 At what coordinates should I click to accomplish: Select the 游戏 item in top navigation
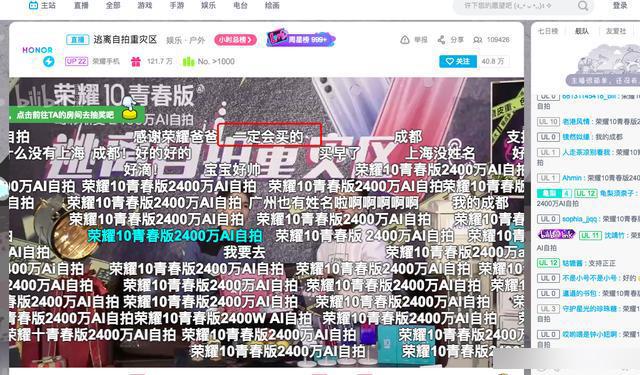(x=145, y=5)
